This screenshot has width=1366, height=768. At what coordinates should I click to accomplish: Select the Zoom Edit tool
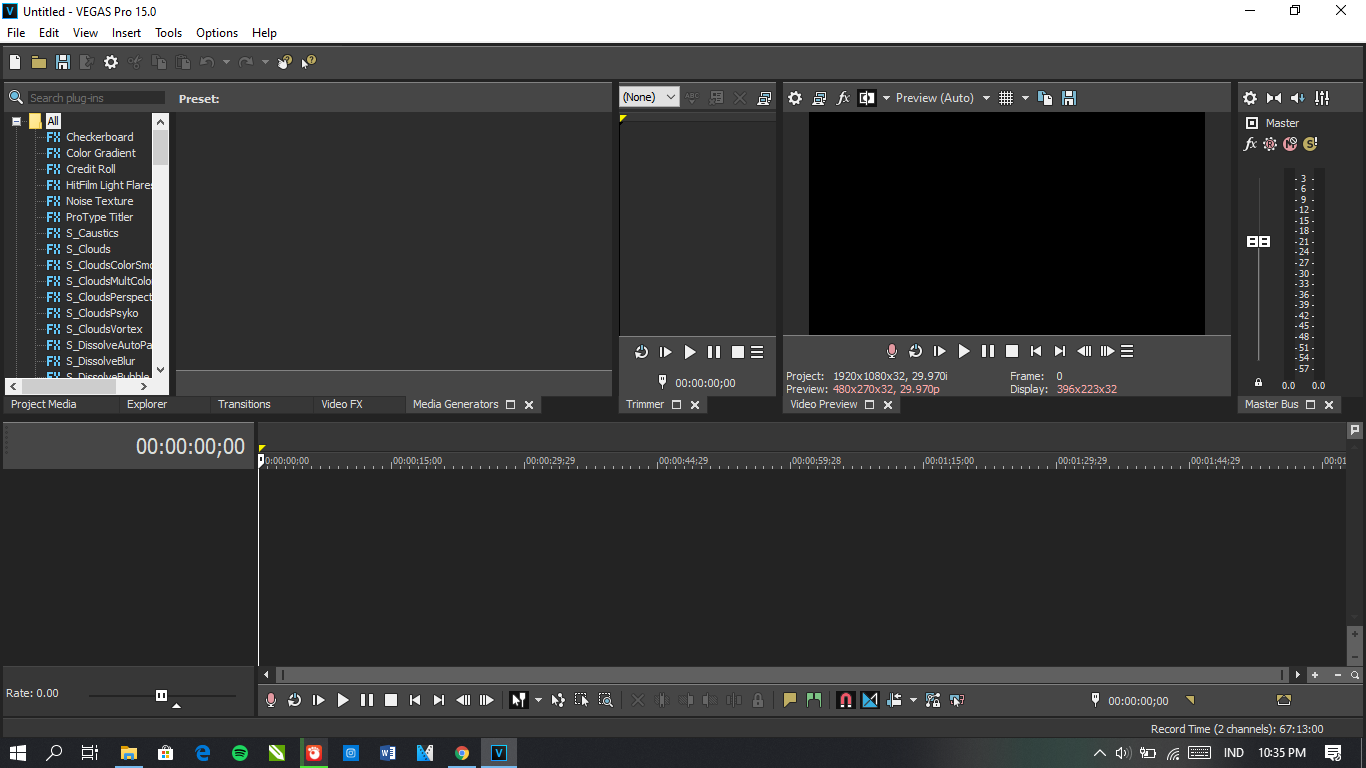pos(606,700)
